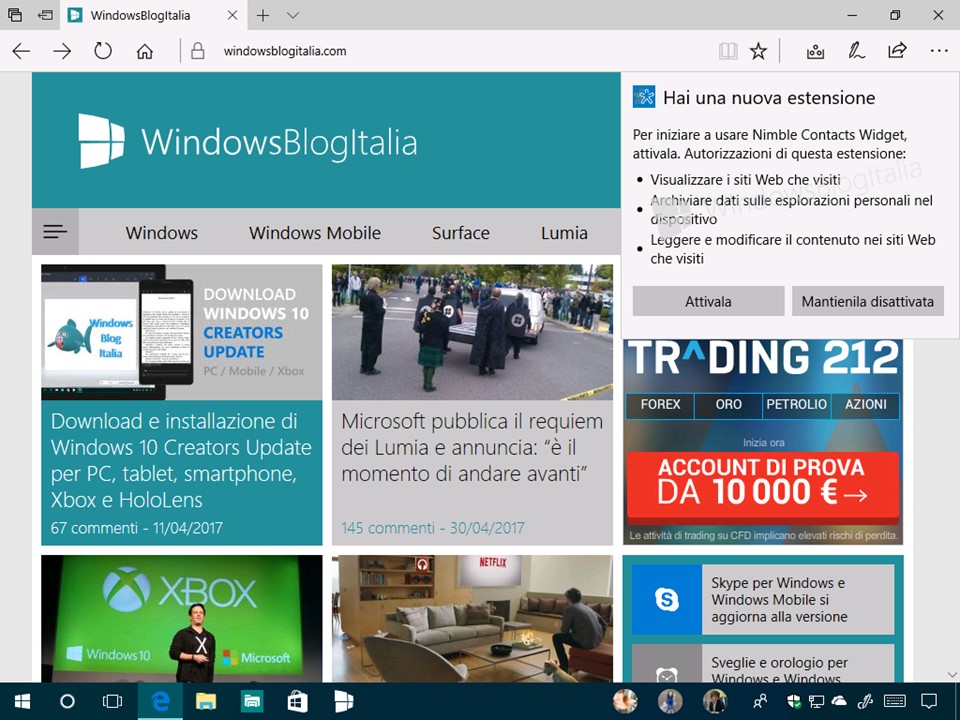Select ORO in the Trading 212 ad

tap(729, 405)
